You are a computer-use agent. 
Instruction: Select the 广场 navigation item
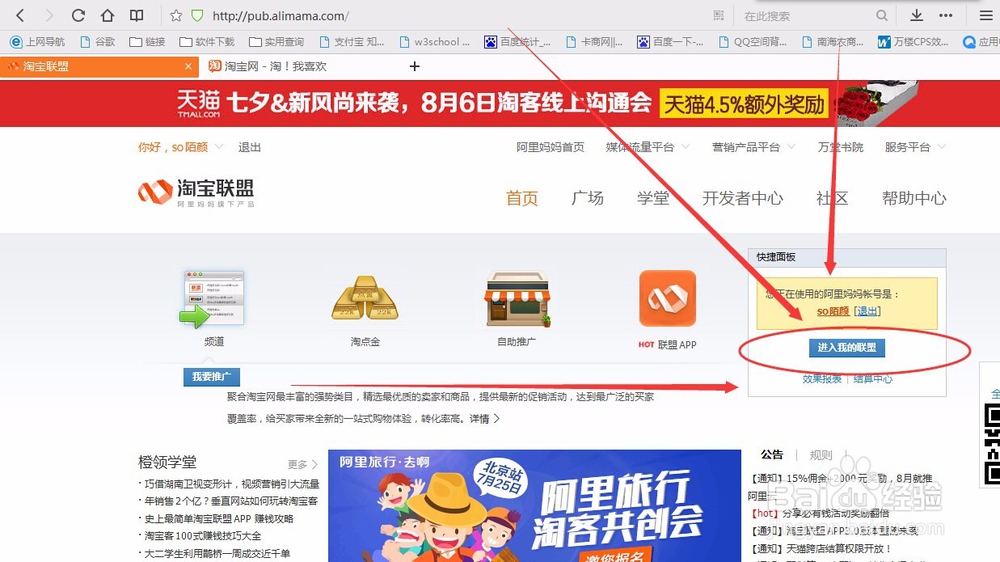point(587,198)
